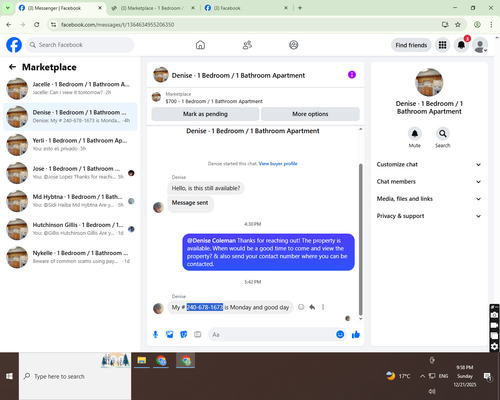The height and width of the screenshot is (400, 500).
Task: Click More options button
Action: pyautogui.click(x=310, y=114)
